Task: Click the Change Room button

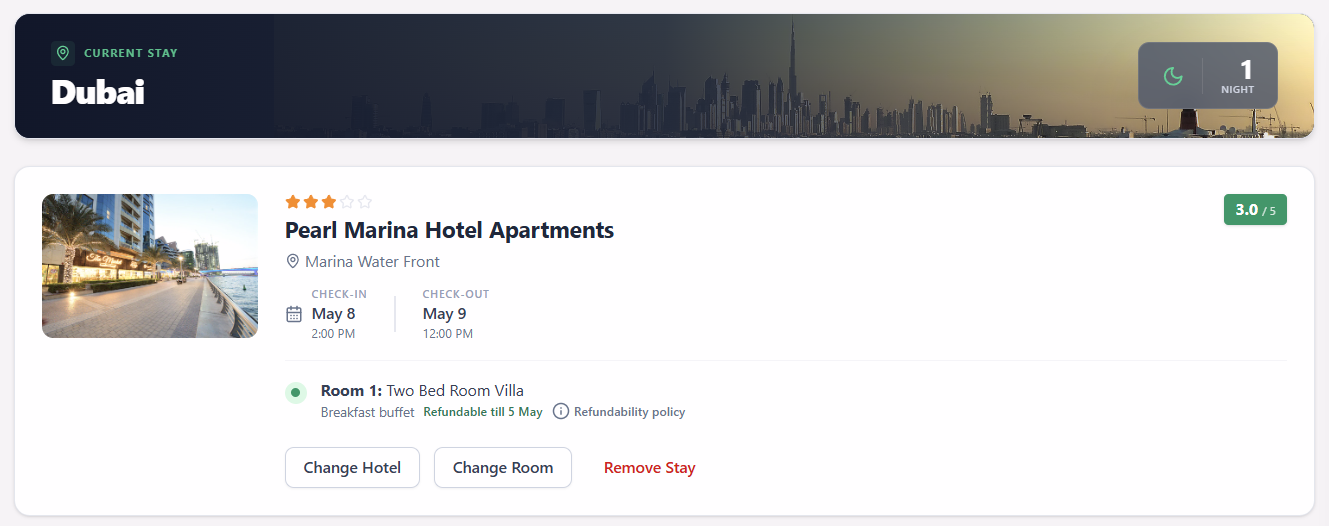Action: [503, 467]
